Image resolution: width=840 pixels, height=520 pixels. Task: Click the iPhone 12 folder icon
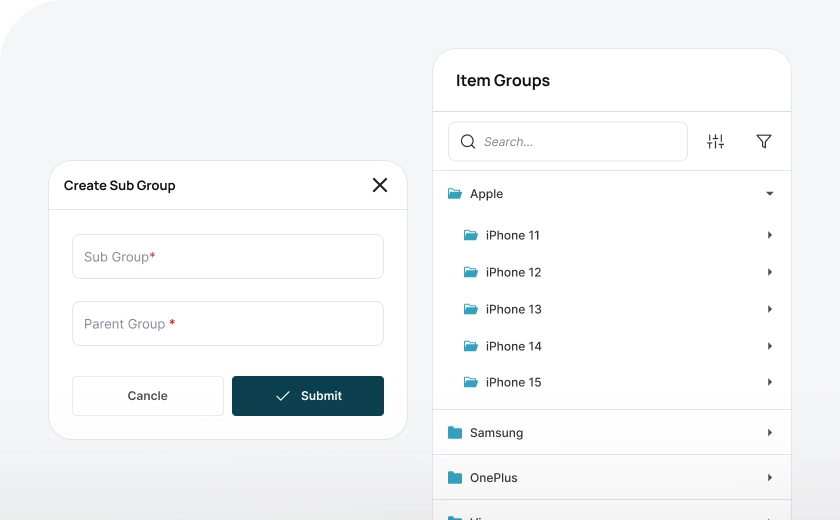470,272
